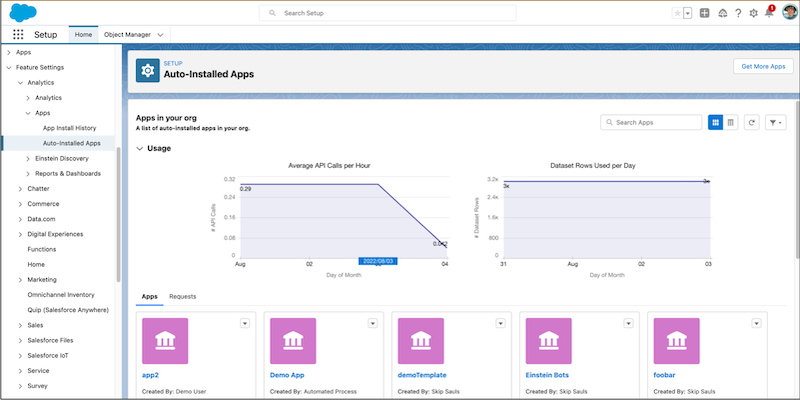The height and width of the screenshot is (400, 800).
Task: Open the Demo App link
Action: click(x=287, y=375)
